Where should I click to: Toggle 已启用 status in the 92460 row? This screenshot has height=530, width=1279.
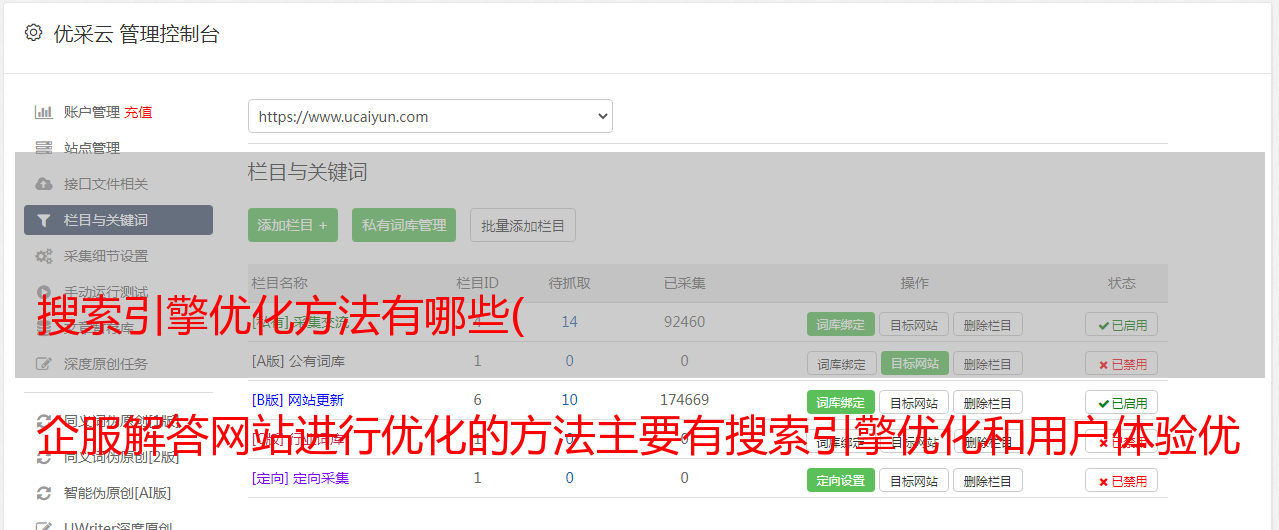coord(1121,324)
